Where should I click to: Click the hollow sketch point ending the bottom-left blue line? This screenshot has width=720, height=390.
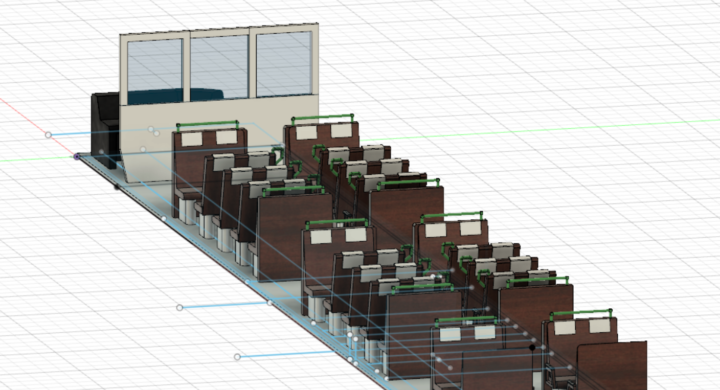coord(237,357)
